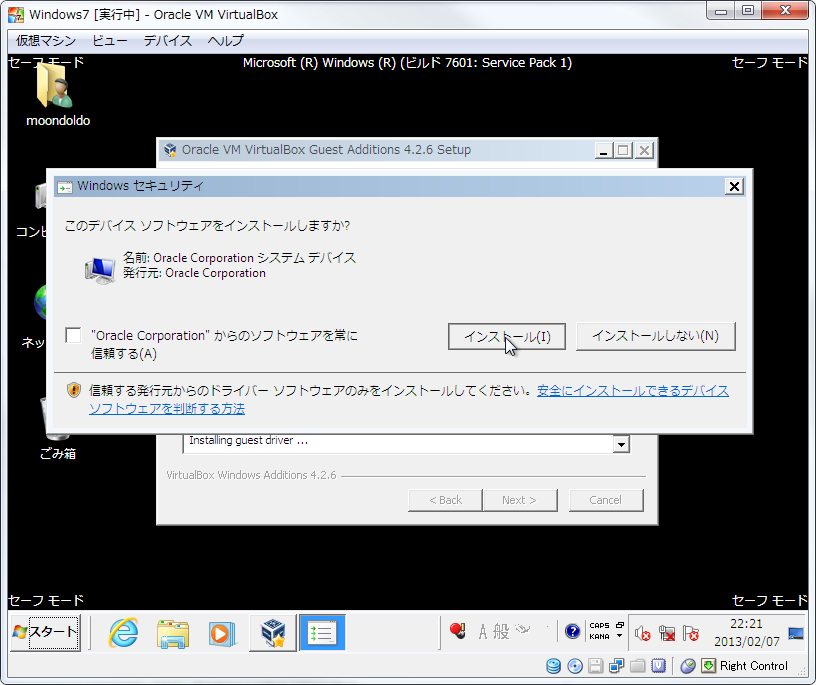
Task: Click the optical disc status icon
Action: tap(575, 666)
